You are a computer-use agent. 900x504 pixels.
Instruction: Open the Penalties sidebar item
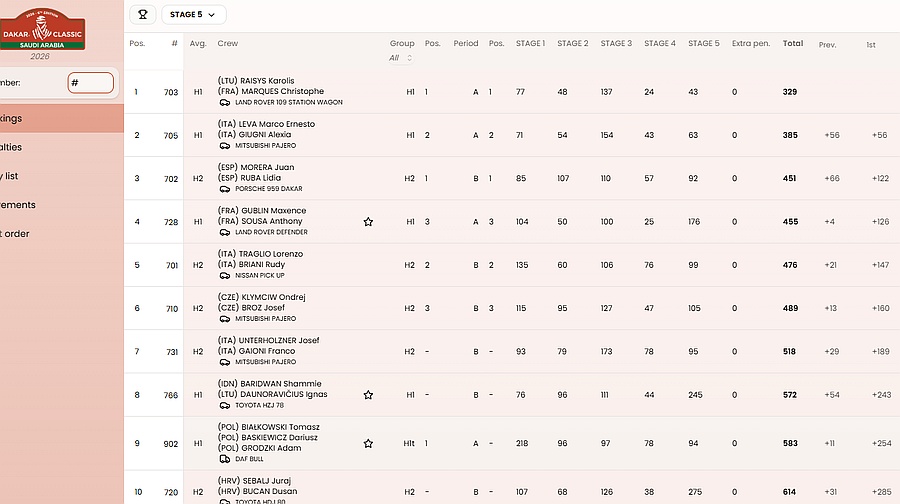(30, 147)
